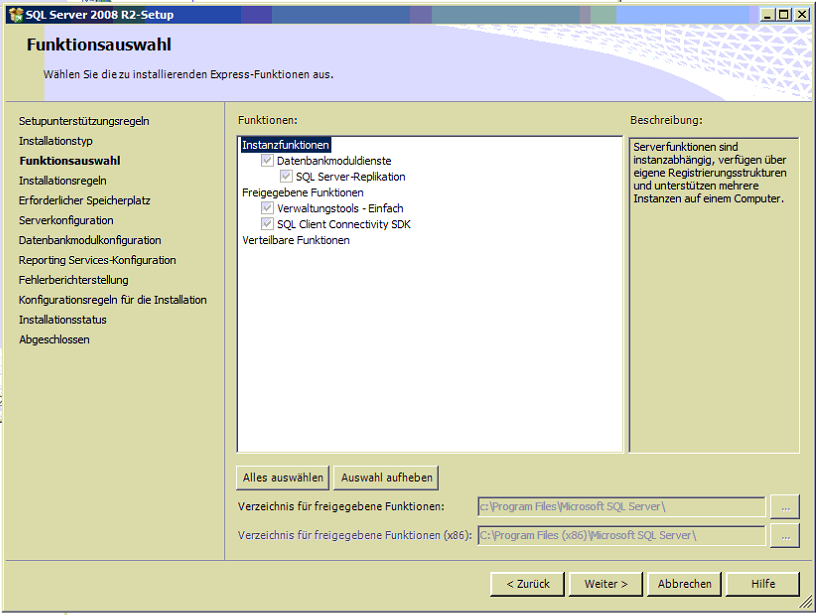Screen dimensions: 816x615
Task: Click the shared features (x86) directory path field
Action: [622, 535]
